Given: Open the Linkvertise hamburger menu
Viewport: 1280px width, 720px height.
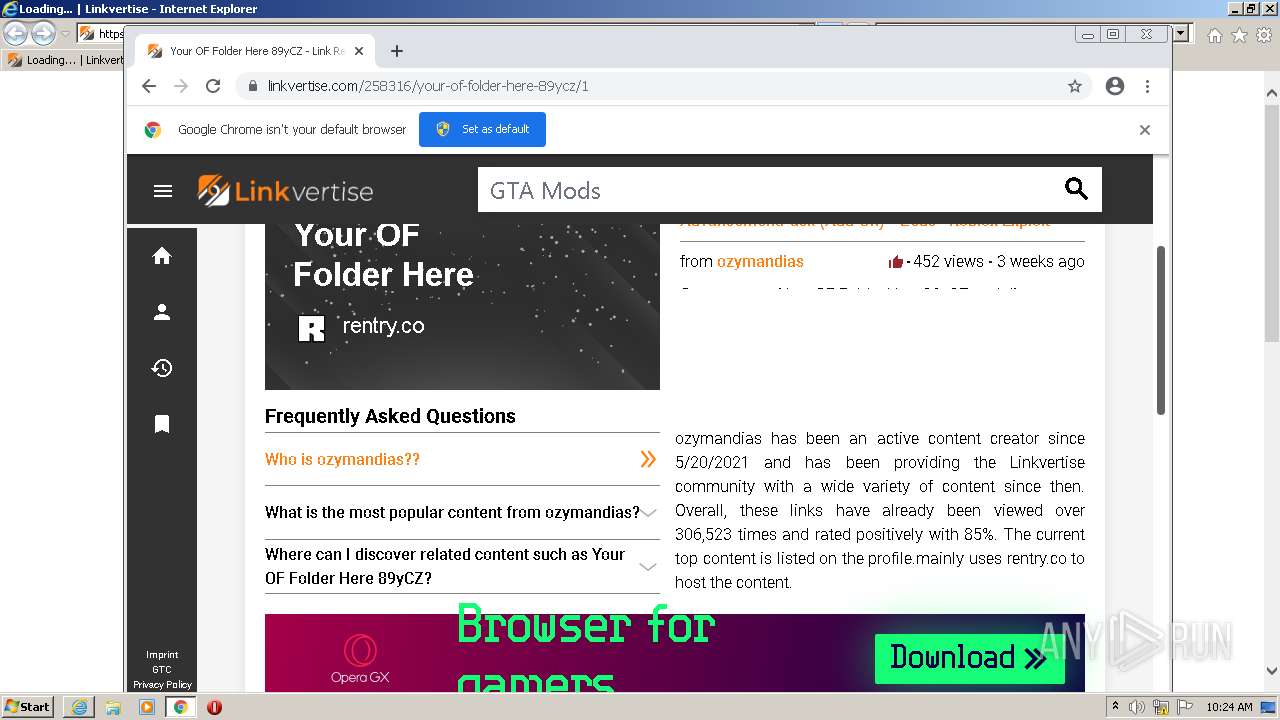Looking at the screenshot, I should [163, 191].
